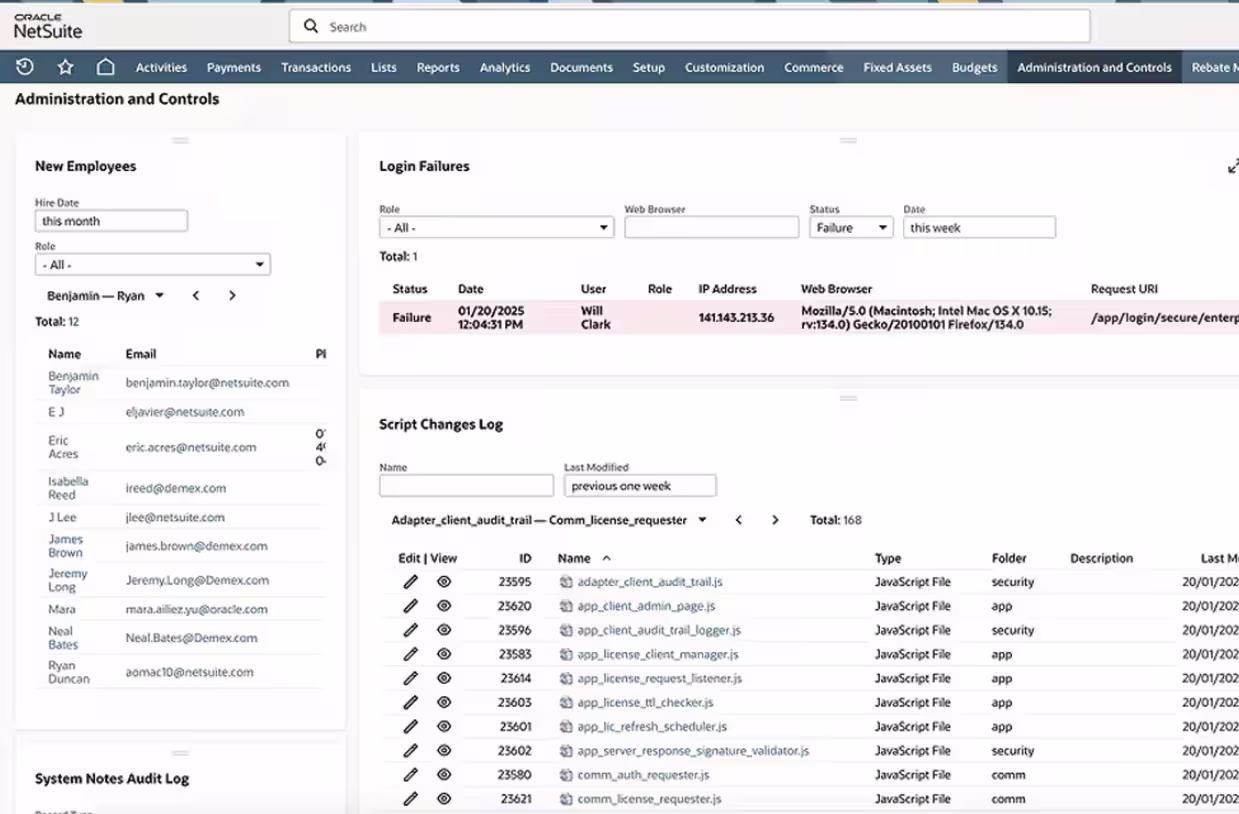Open the Shortcuts star icon

(65, 67)
